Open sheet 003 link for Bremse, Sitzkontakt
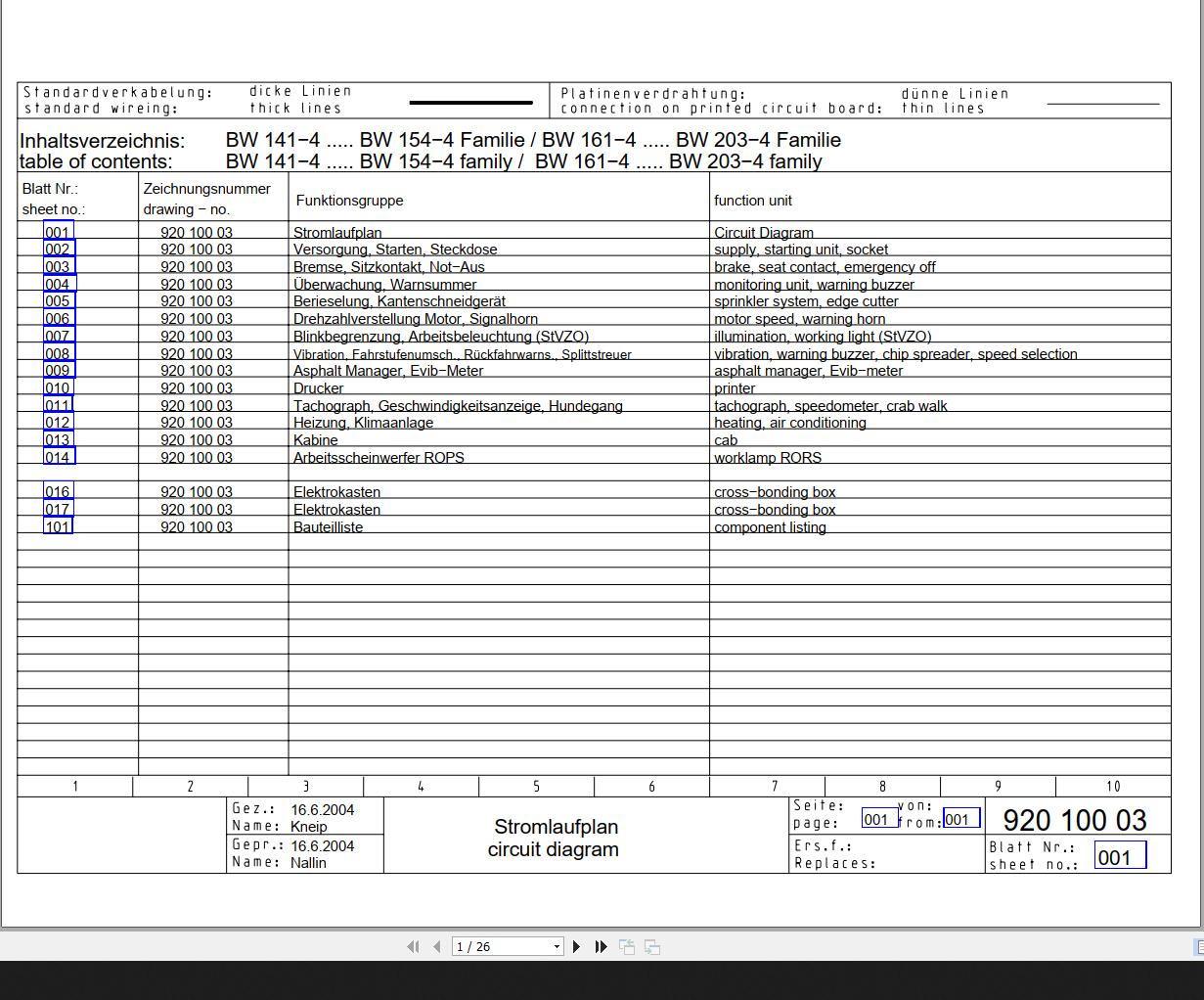The height and width of the screenshot is (1000, 1204). (x=58, y=267)
